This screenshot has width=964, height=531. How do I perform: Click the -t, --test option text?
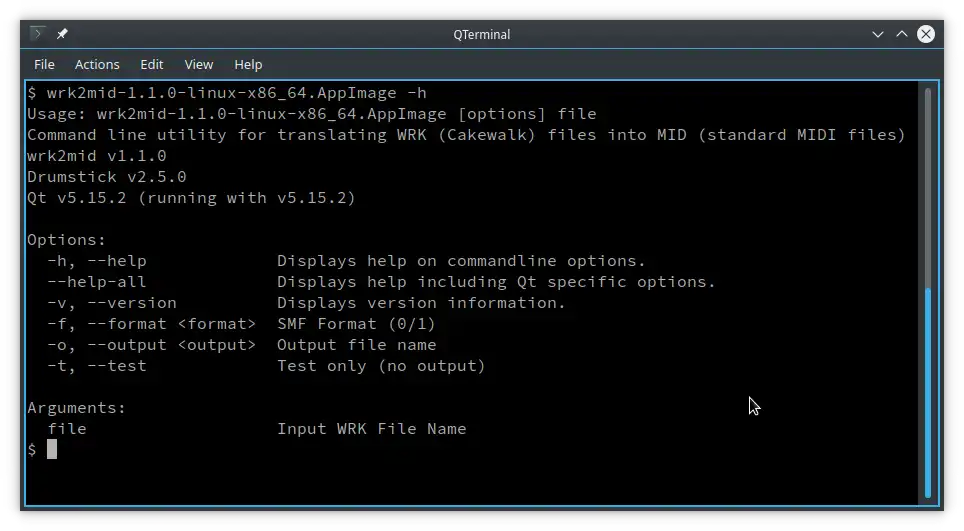pyautogui.click(x=97, y=366)
